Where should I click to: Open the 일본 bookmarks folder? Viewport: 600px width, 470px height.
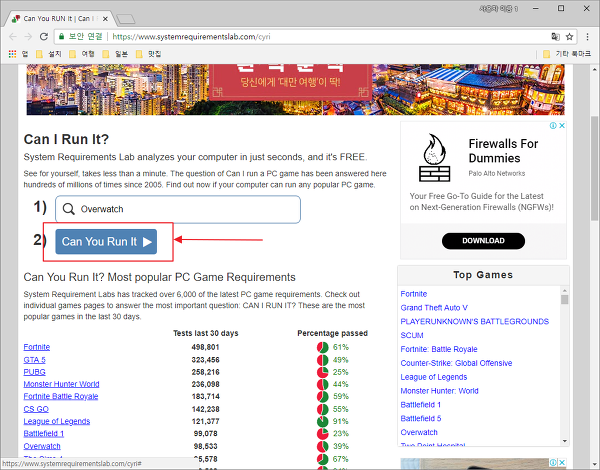(115, 54)
